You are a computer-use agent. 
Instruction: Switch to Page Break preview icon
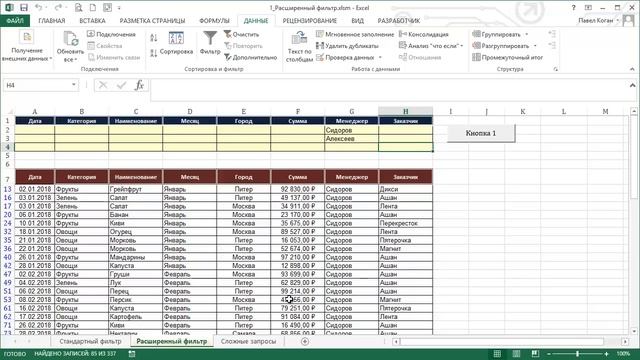[x=535, y=353]
